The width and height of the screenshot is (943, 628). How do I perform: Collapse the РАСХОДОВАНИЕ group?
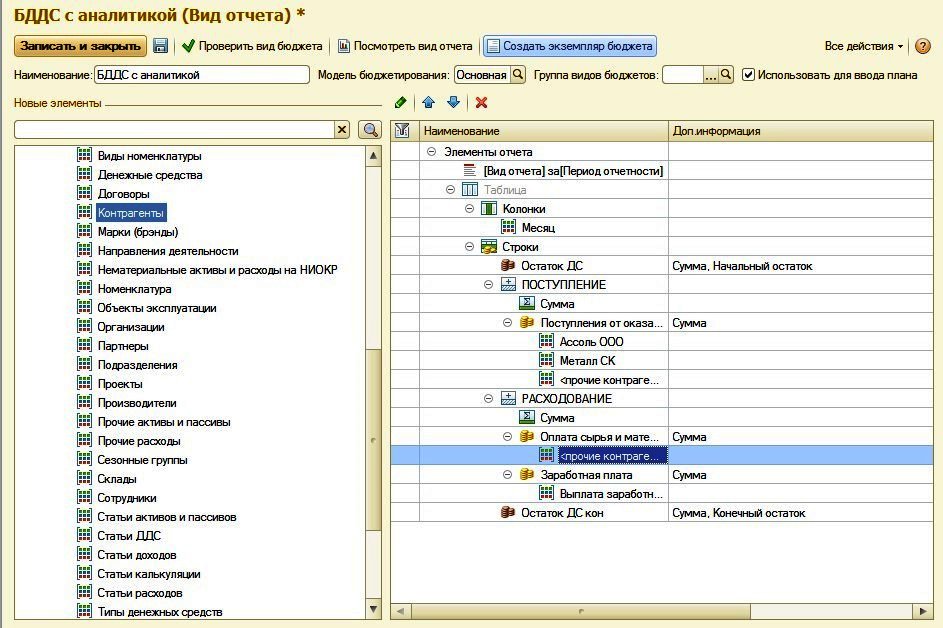pyautogui.click(x=489, y=399)
